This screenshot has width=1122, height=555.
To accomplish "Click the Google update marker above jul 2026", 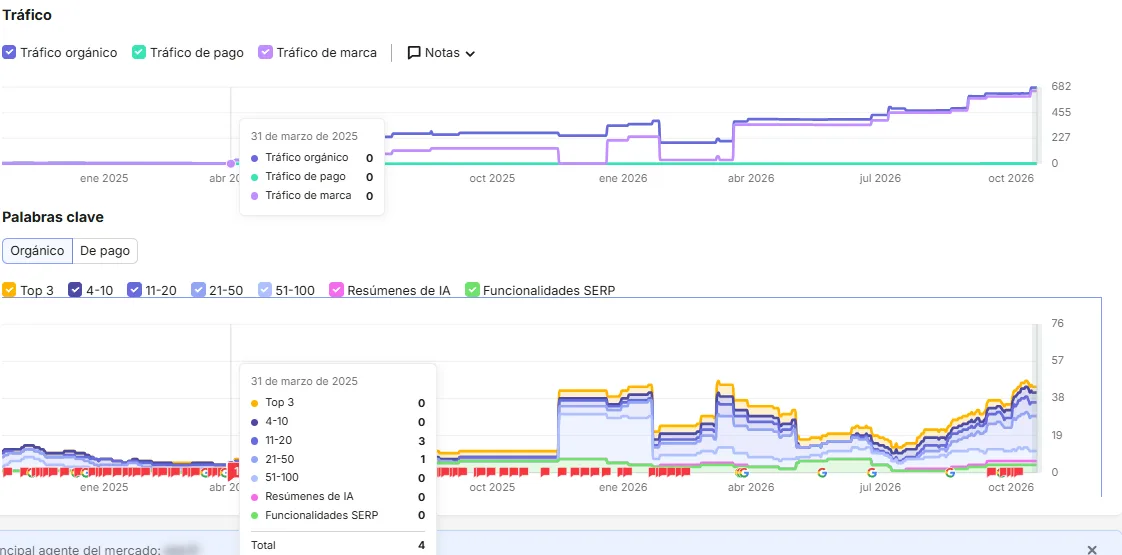I will click(872, 472).
